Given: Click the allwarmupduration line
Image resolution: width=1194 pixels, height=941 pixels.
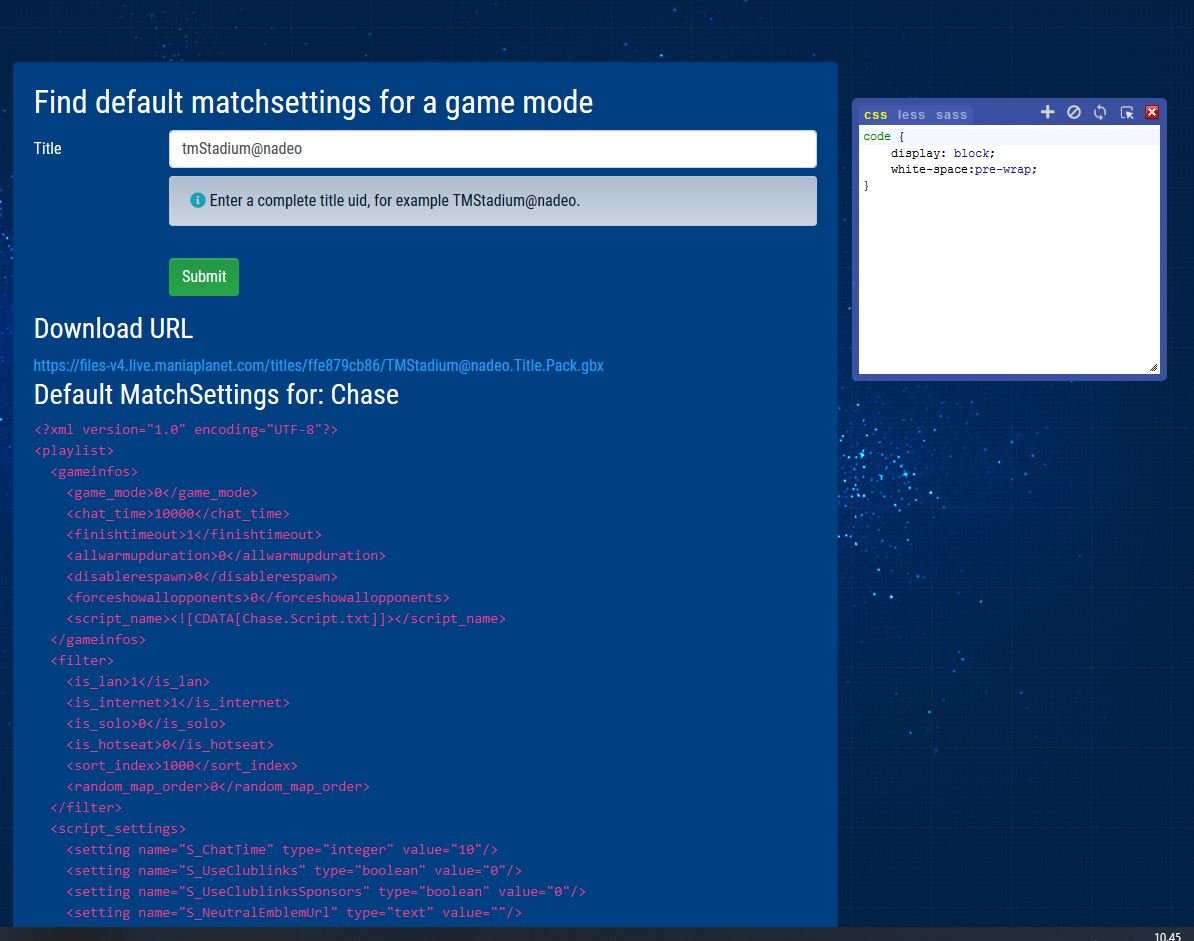Looking at the screenshot, I should pyautogui.click(x=226, y=556).
